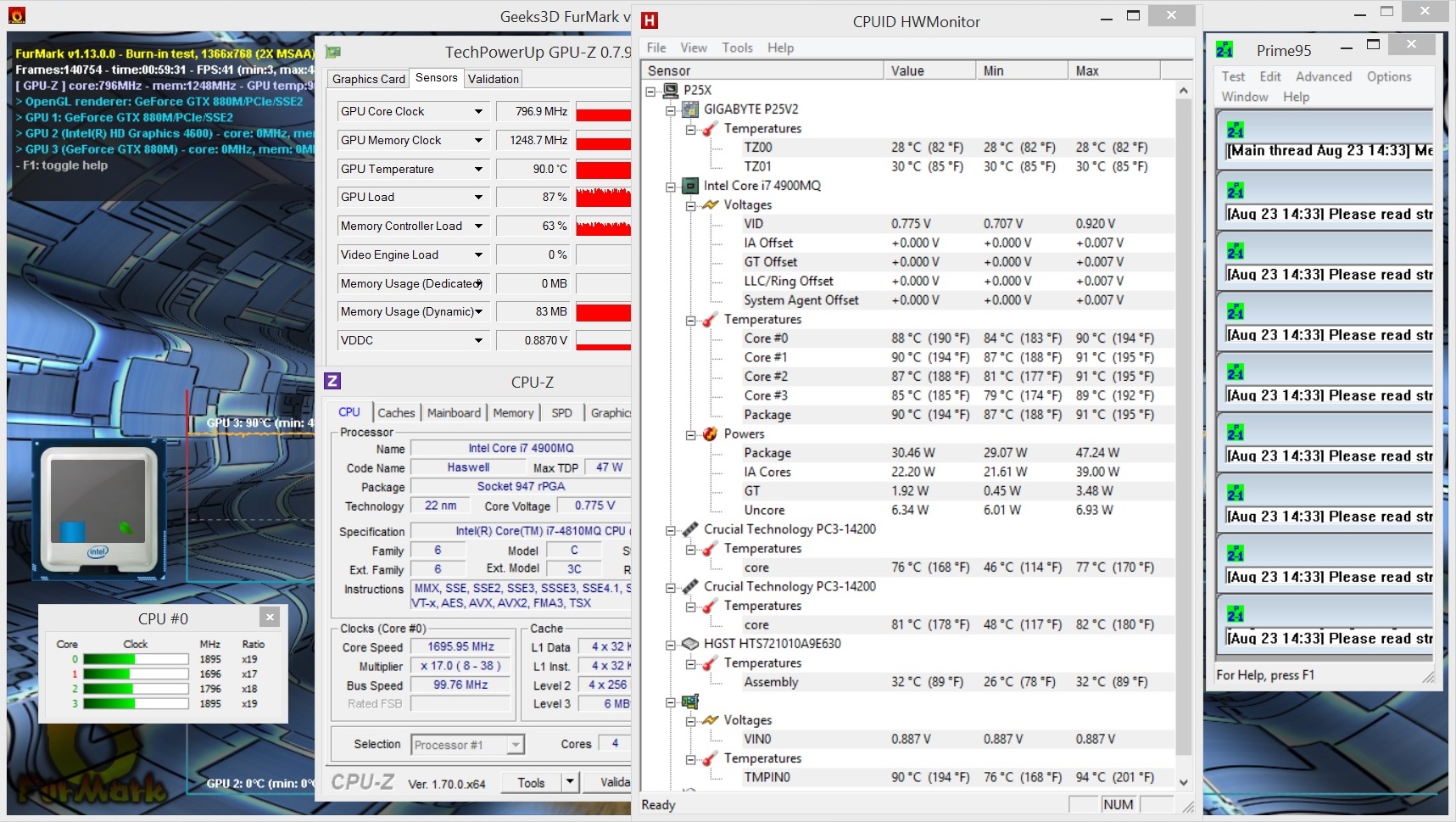Click the Max column header in HWMonitor

[x=1113, y=70]
